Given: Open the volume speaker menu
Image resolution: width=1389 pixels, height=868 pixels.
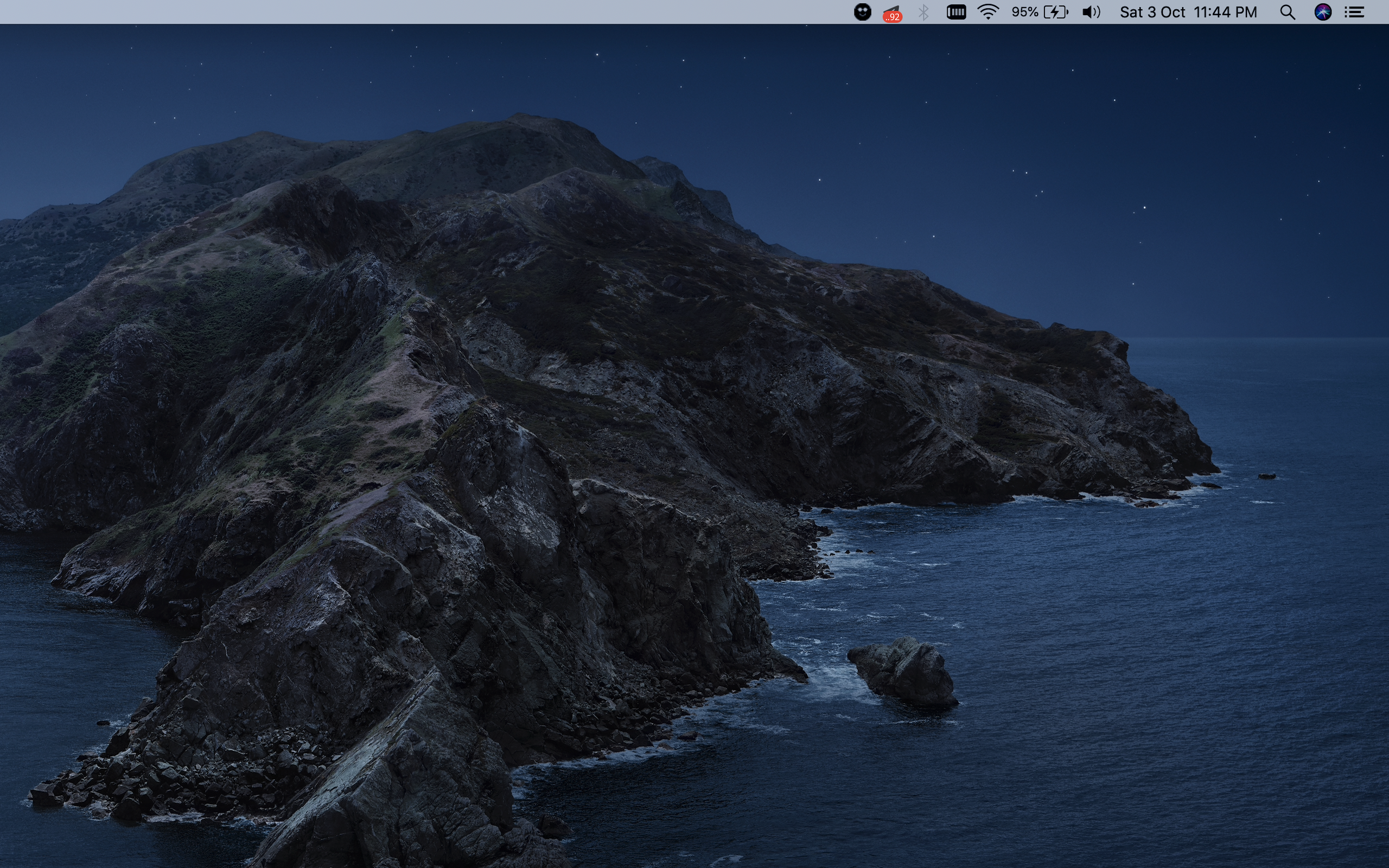Looking at the screenshot, I should point(1091,12).
